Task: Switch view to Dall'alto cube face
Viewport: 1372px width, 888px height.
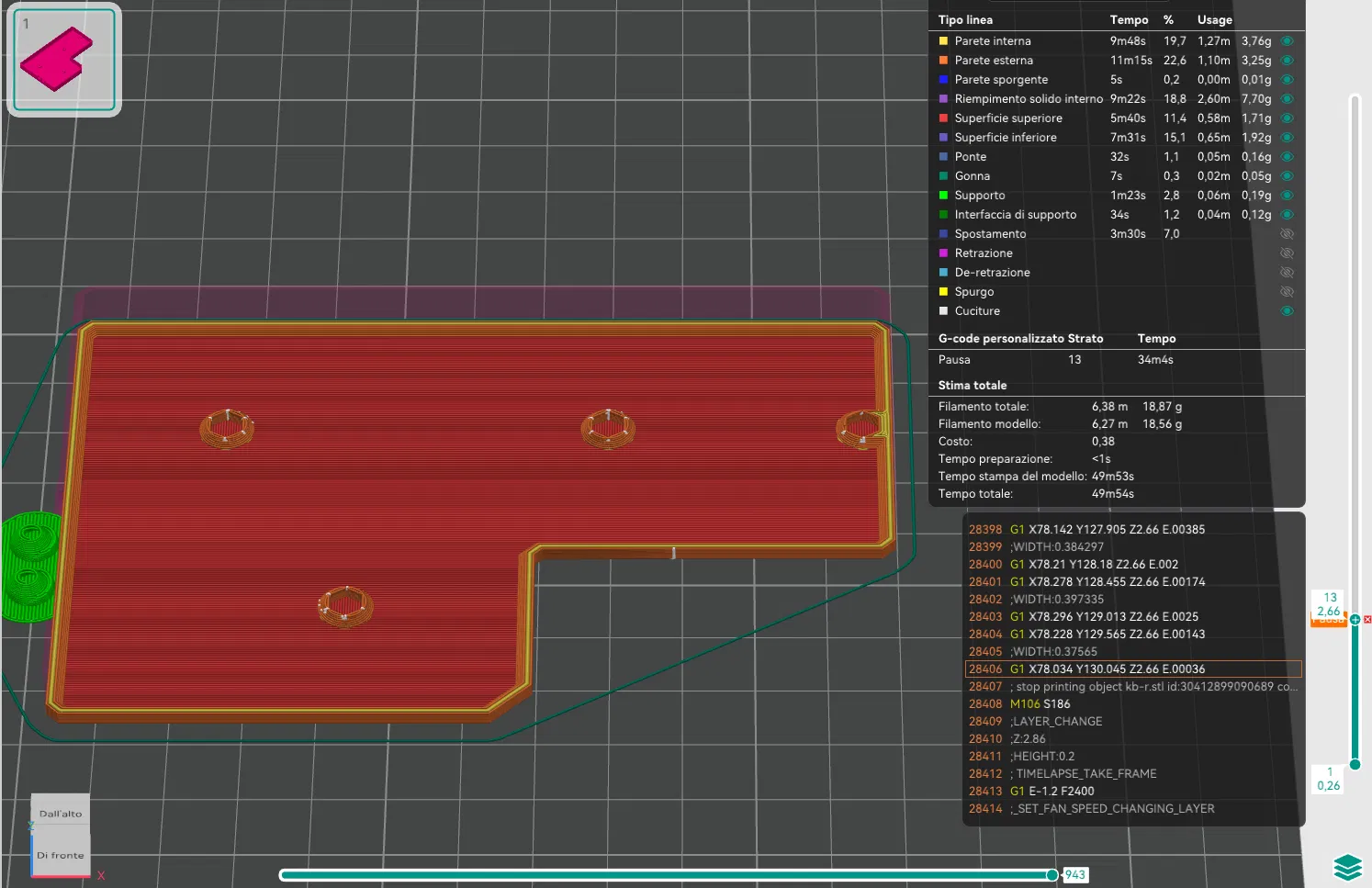Action: (61, 814)
